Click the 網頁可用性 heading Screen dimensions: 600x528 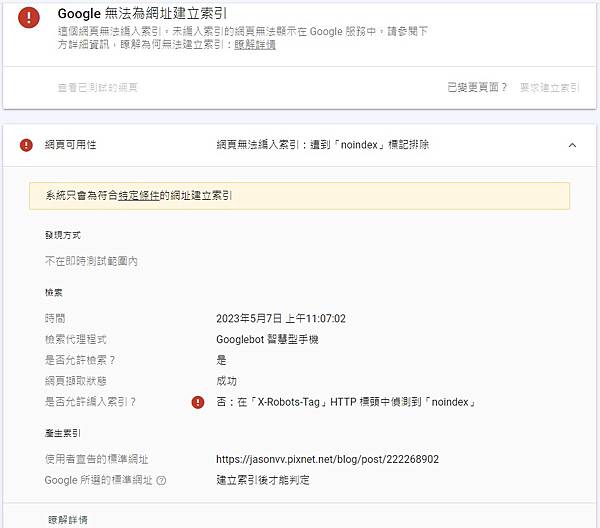[x=70, y=145]
